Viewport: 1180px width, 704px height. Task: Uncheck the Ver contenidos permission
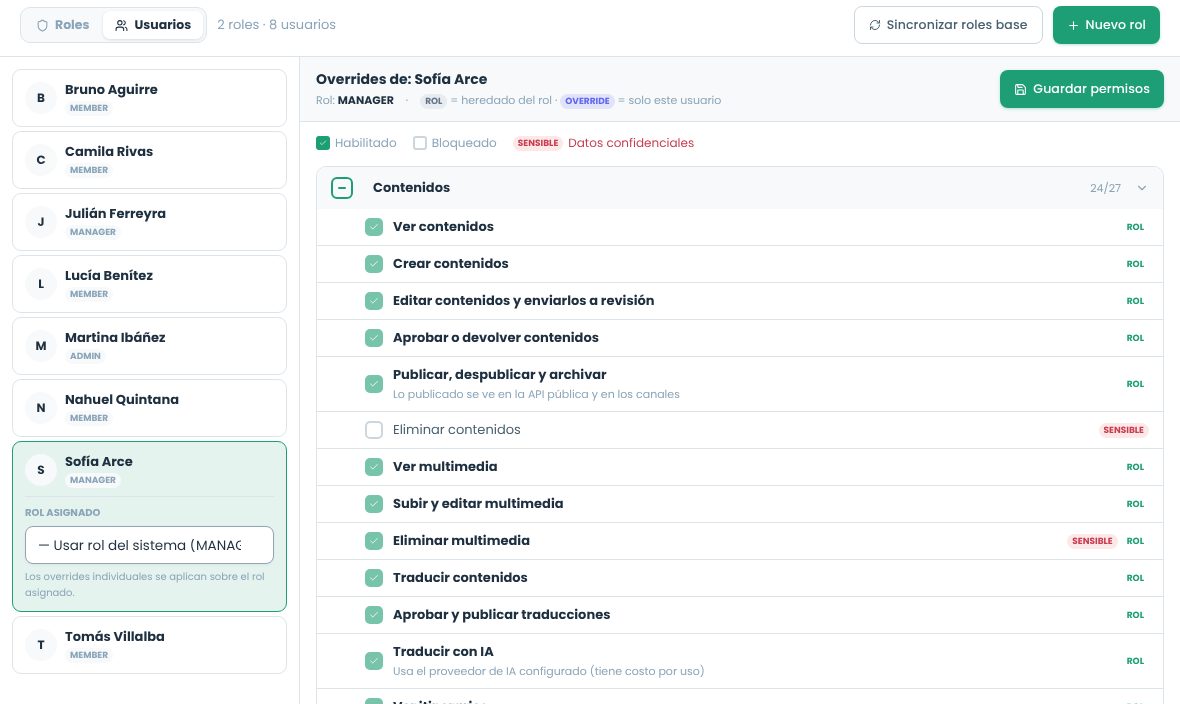click(x=374, y=227)
